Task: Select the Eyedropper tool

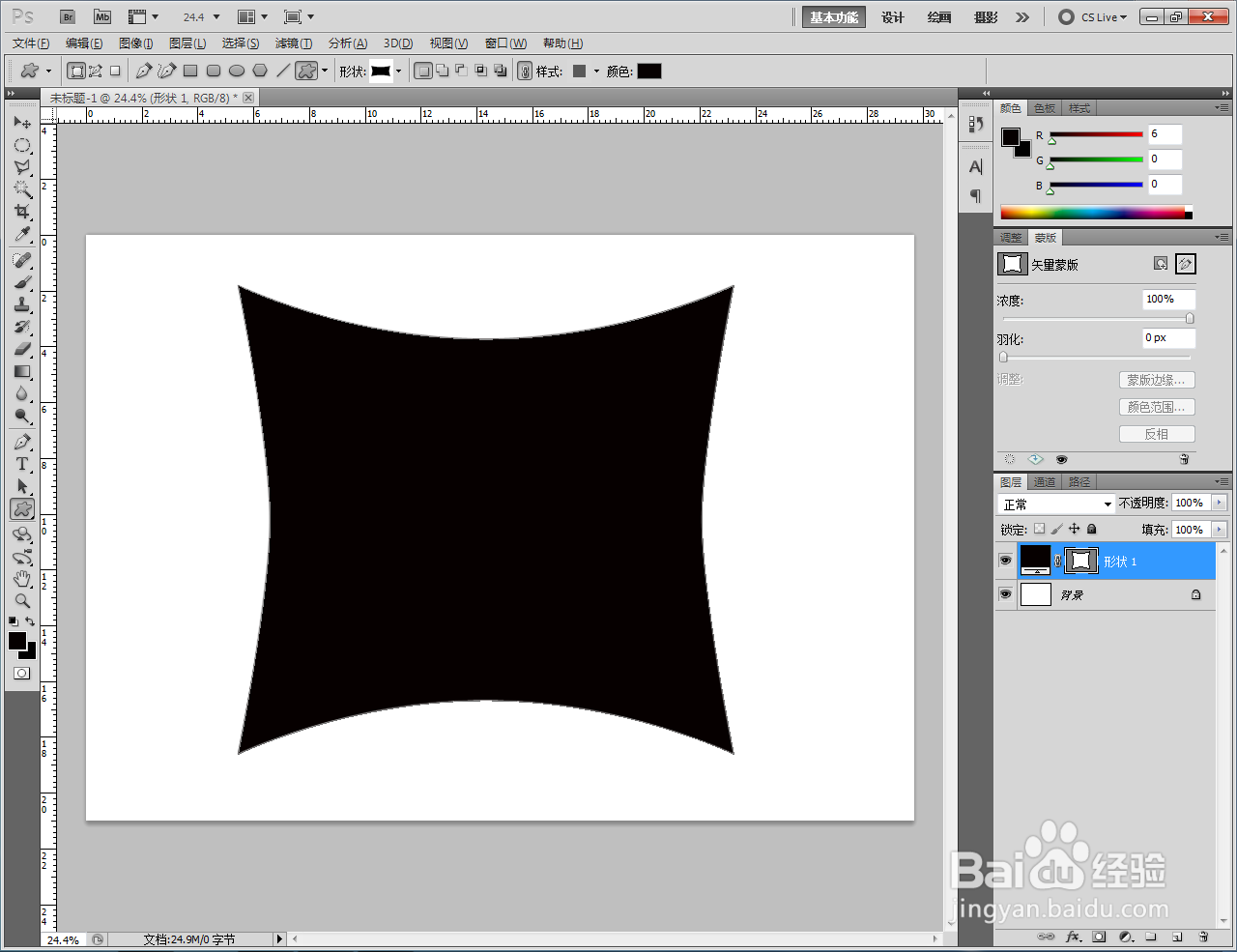Action: (x=22, y=234)
